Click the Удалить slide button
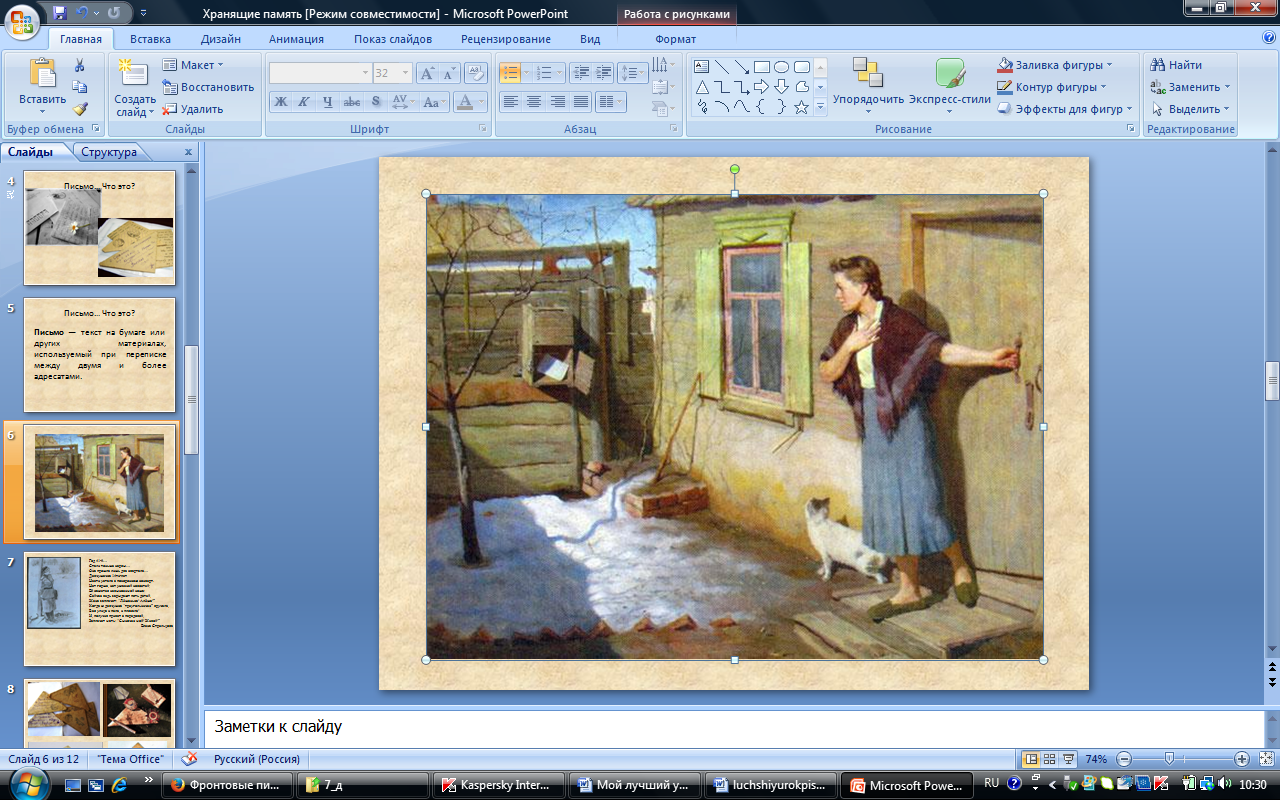 point(193,109)
